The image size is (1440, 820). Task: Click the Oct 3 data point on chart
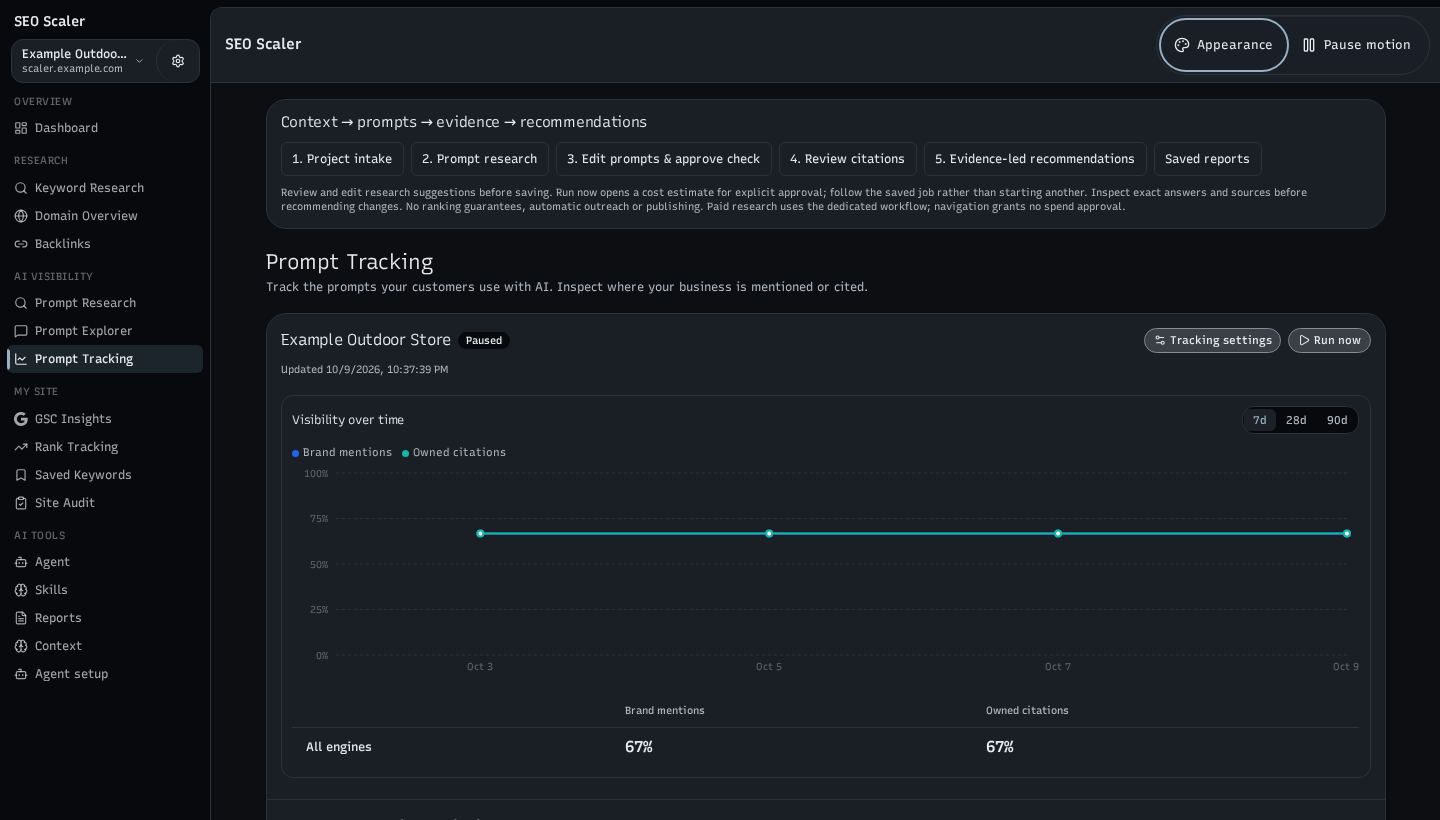(x=480, y=534)
